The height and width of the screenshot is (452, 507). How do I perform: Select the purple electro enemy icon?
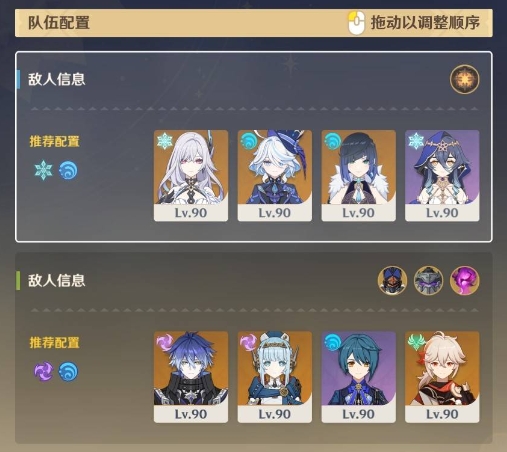[464, 280]
